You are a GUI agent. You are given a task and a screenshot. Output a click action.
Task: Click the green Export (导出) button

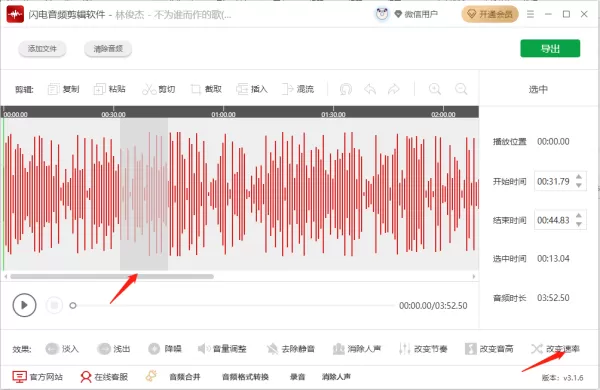[x=550, y=49]
